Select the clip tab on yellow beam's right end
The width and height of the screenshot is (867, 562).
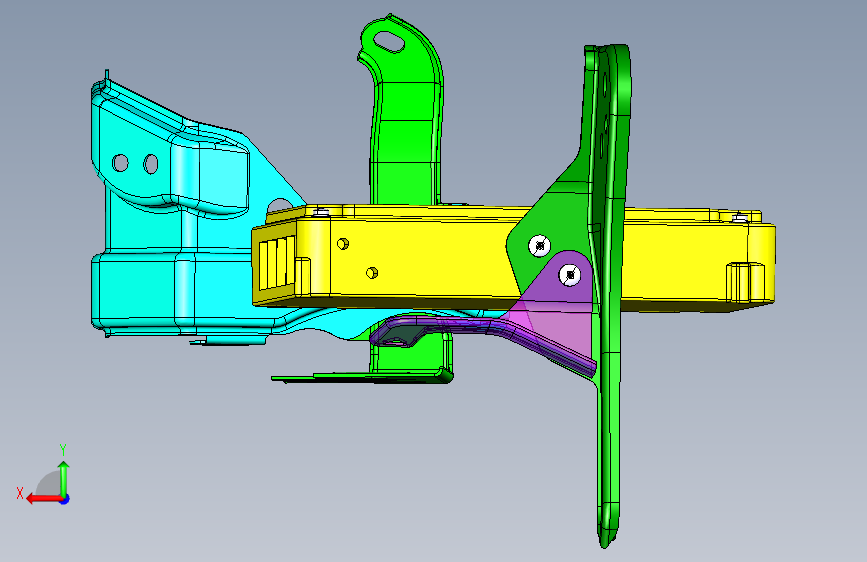point(745,283)
